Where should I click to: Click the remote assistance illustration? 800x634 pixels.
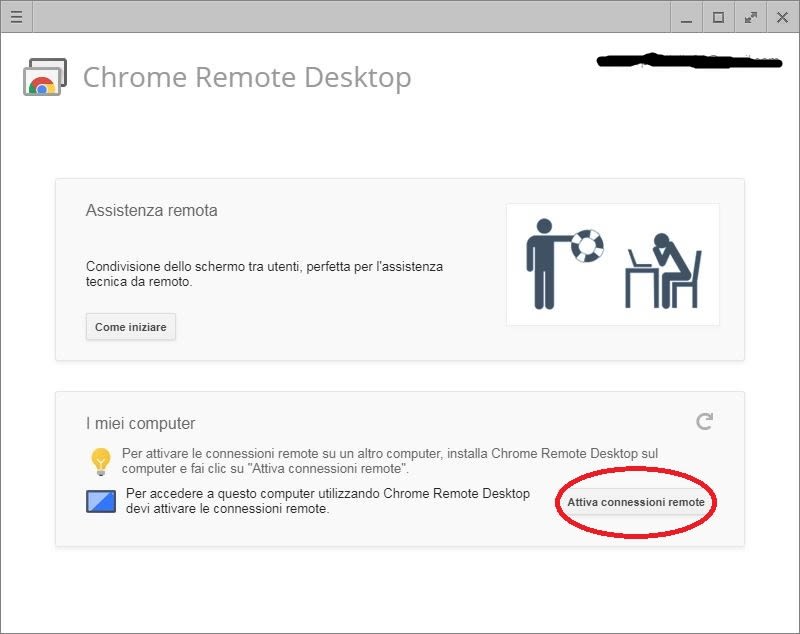(x=613, y=264)
